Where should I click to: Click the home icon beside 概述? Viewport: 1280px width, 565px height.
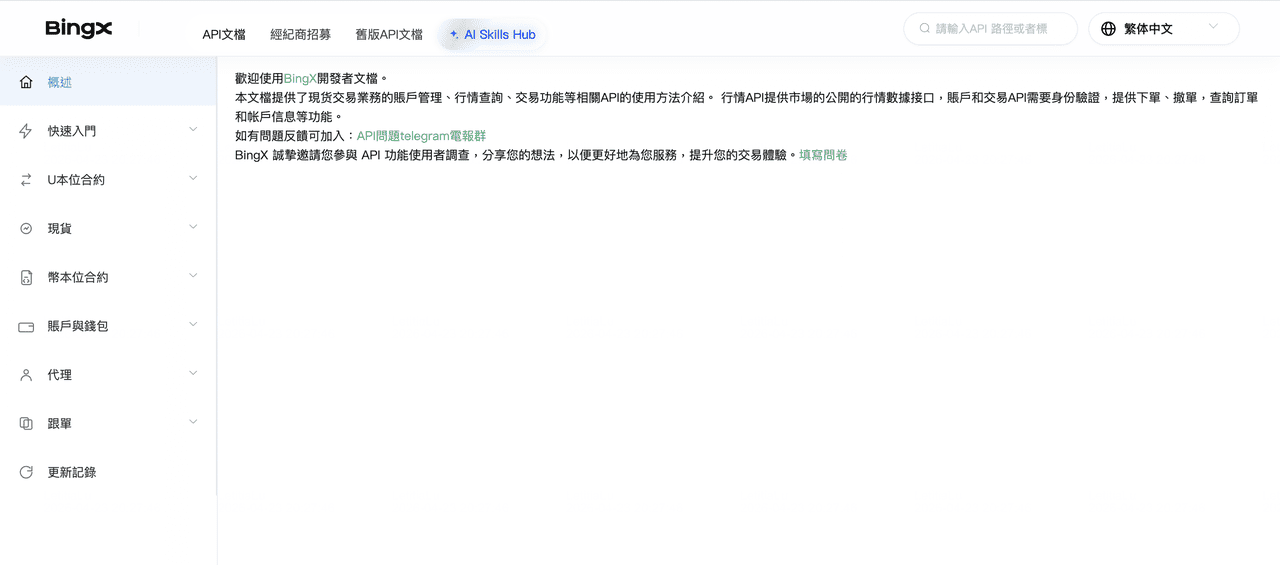tap(26, 82)
